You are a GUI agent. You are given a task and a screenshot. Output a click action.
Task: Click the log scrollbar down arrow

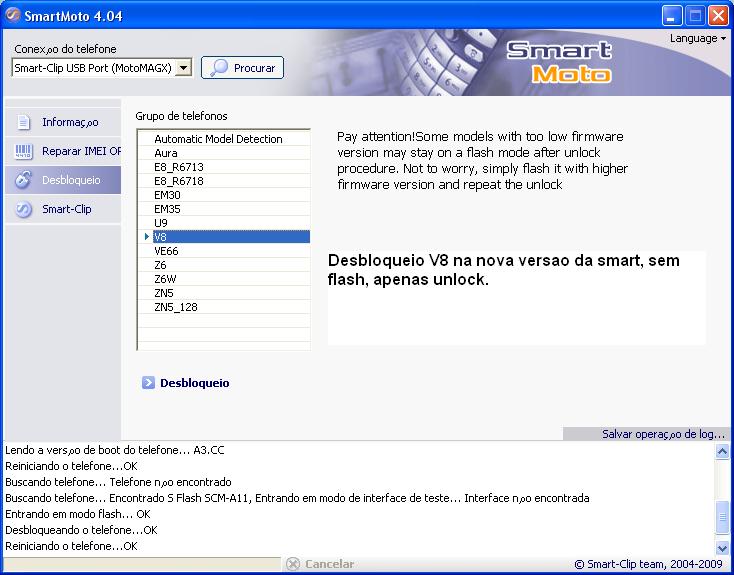tap(722, 547)
